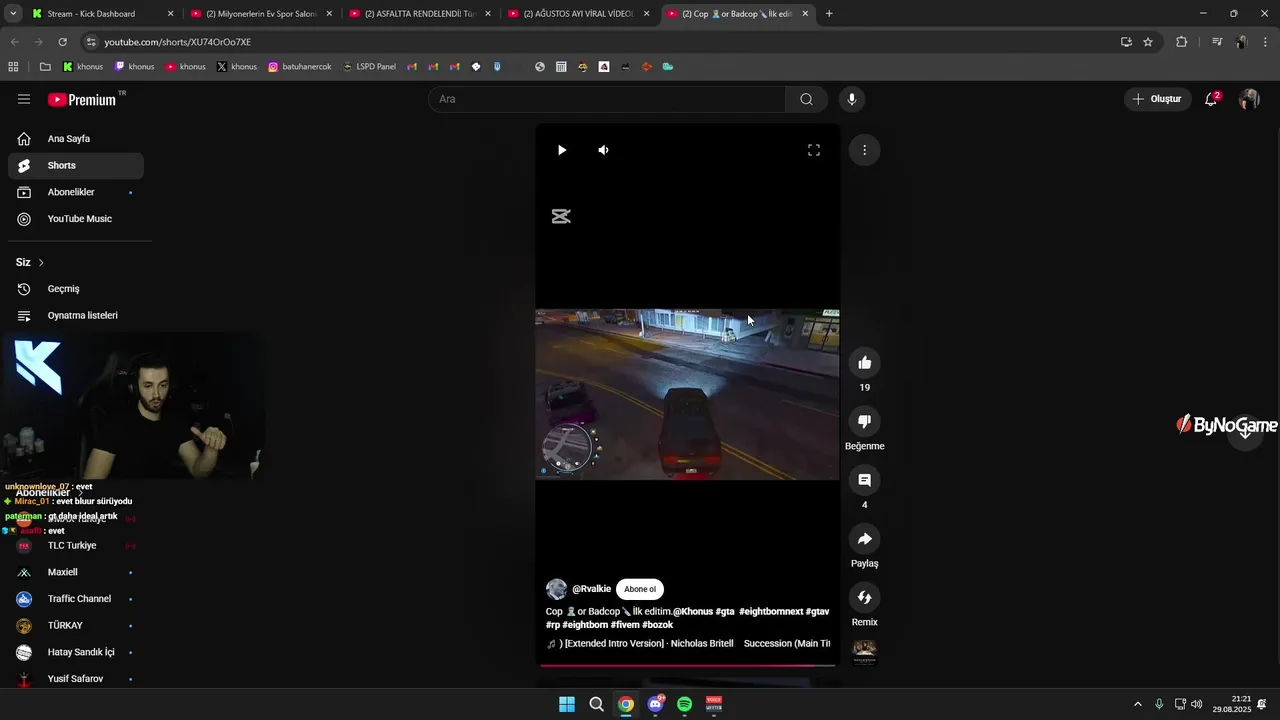Open the Succession music track link
This screenshot has height=720, width=1280.
[688, 644]
